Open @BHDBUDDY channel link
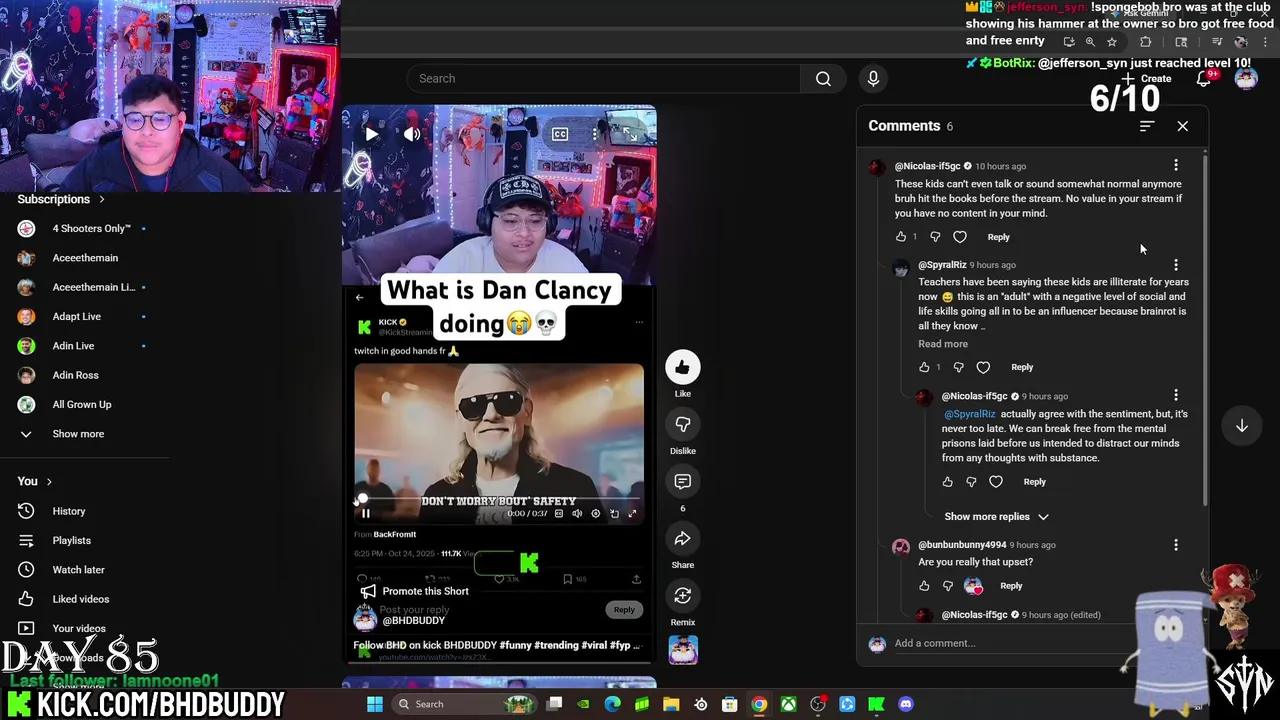Screen dimensions: 1280x720 click(413, 621)
